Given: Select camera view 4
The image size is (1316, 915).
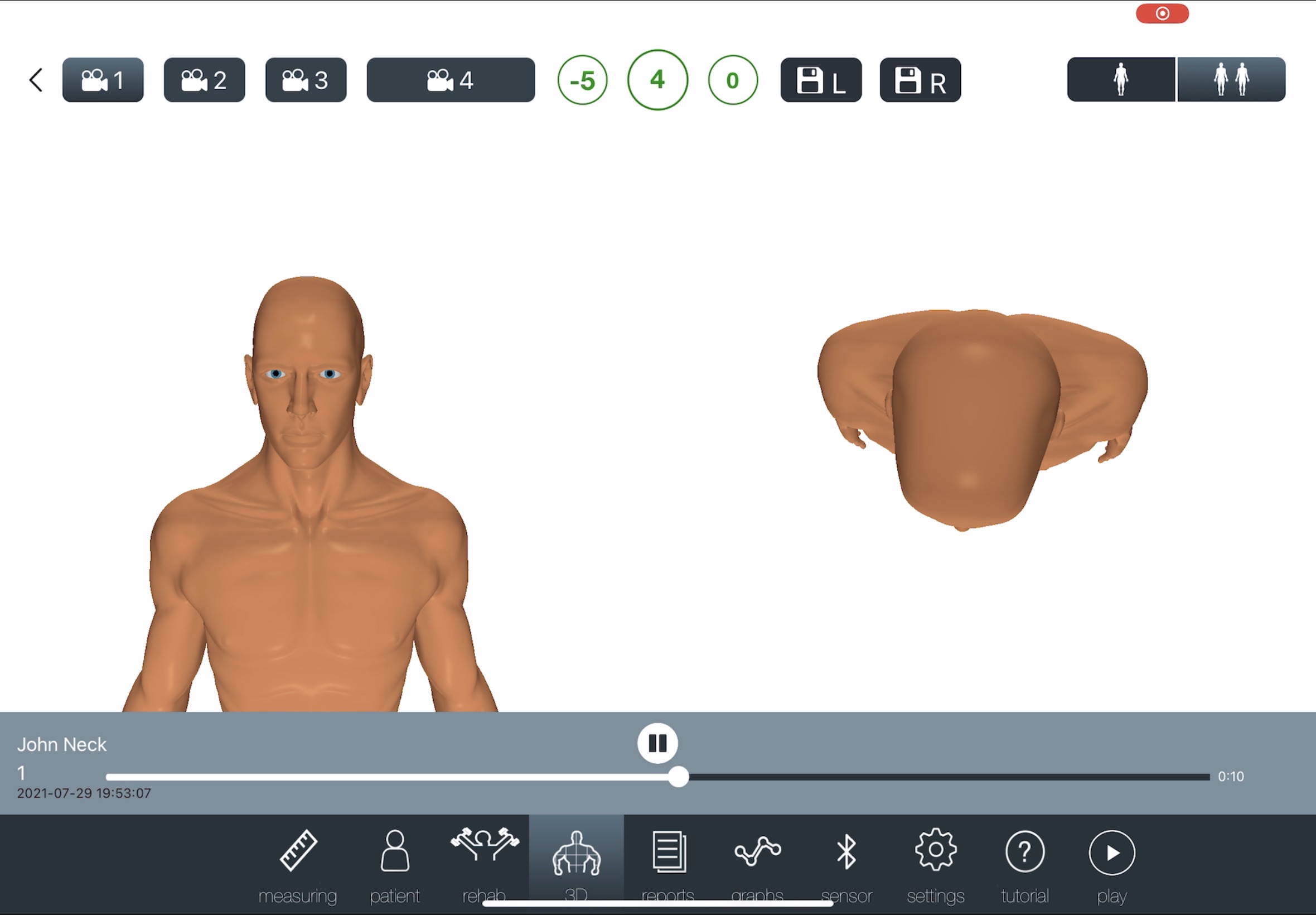Looking at the screenshot, I should [x=451, y=80].
